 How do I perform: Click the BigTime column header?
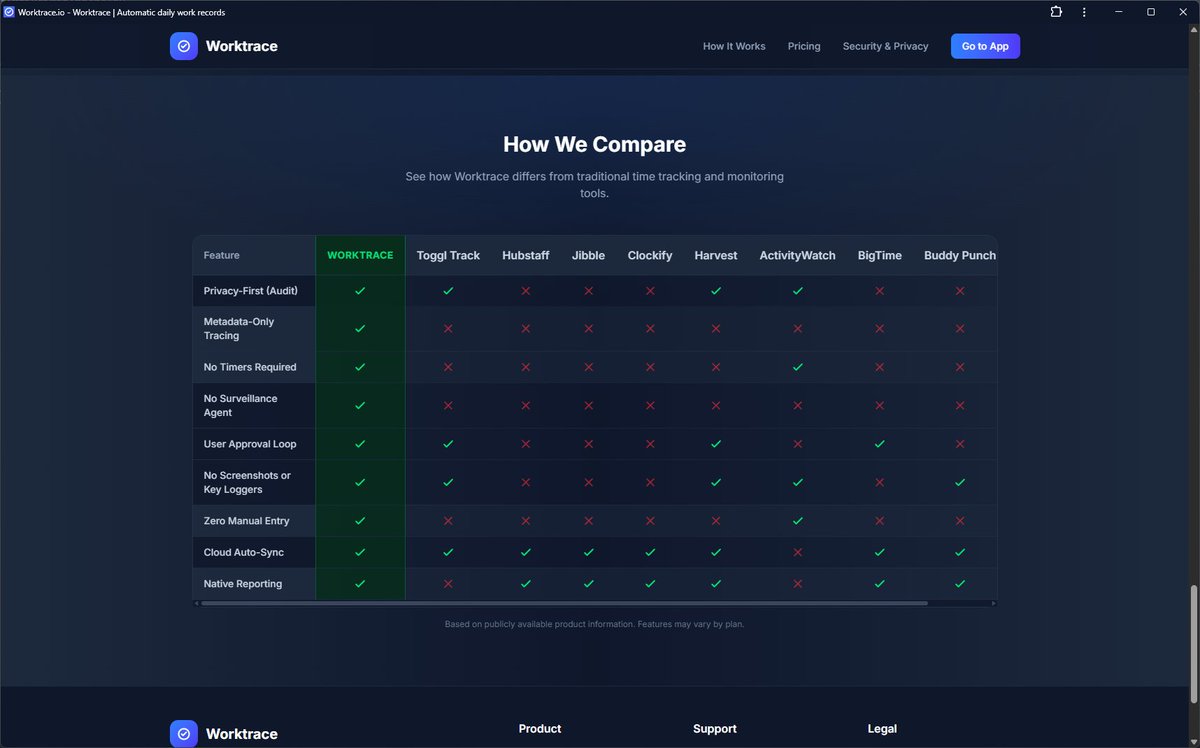click(x=880, y=255)
